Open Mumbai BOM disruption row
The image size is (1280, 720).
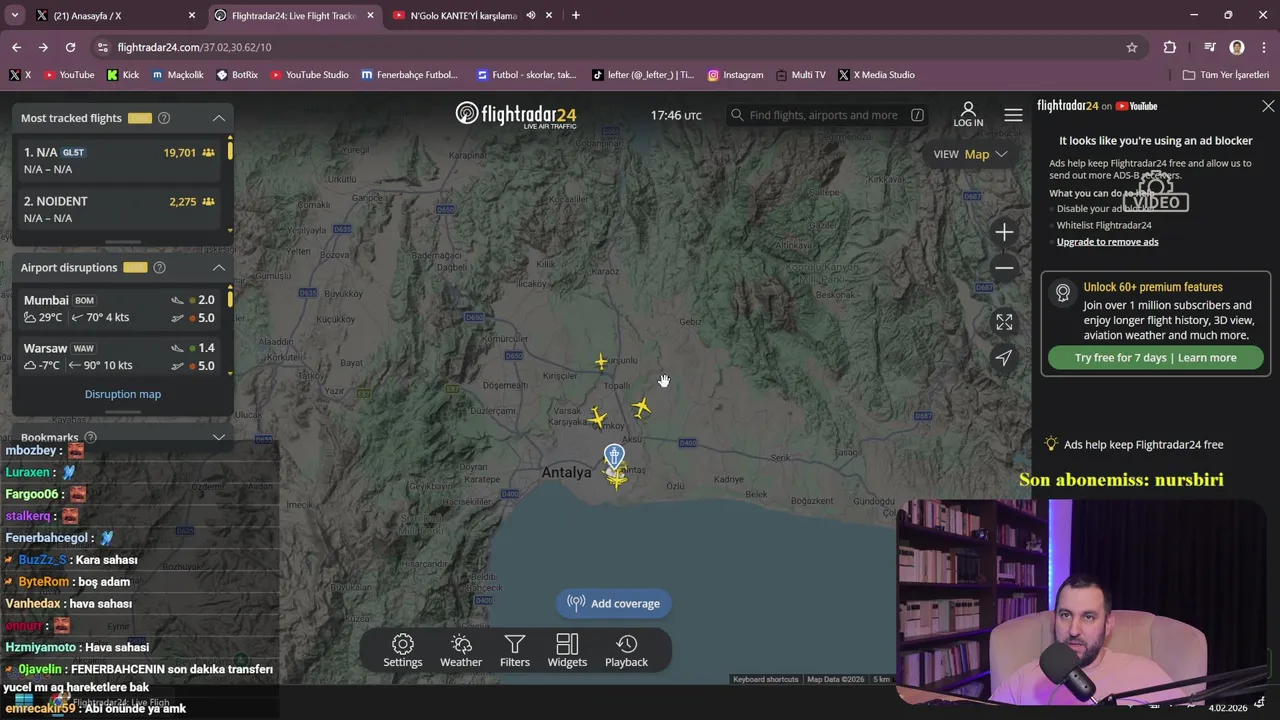coord(120,308)
